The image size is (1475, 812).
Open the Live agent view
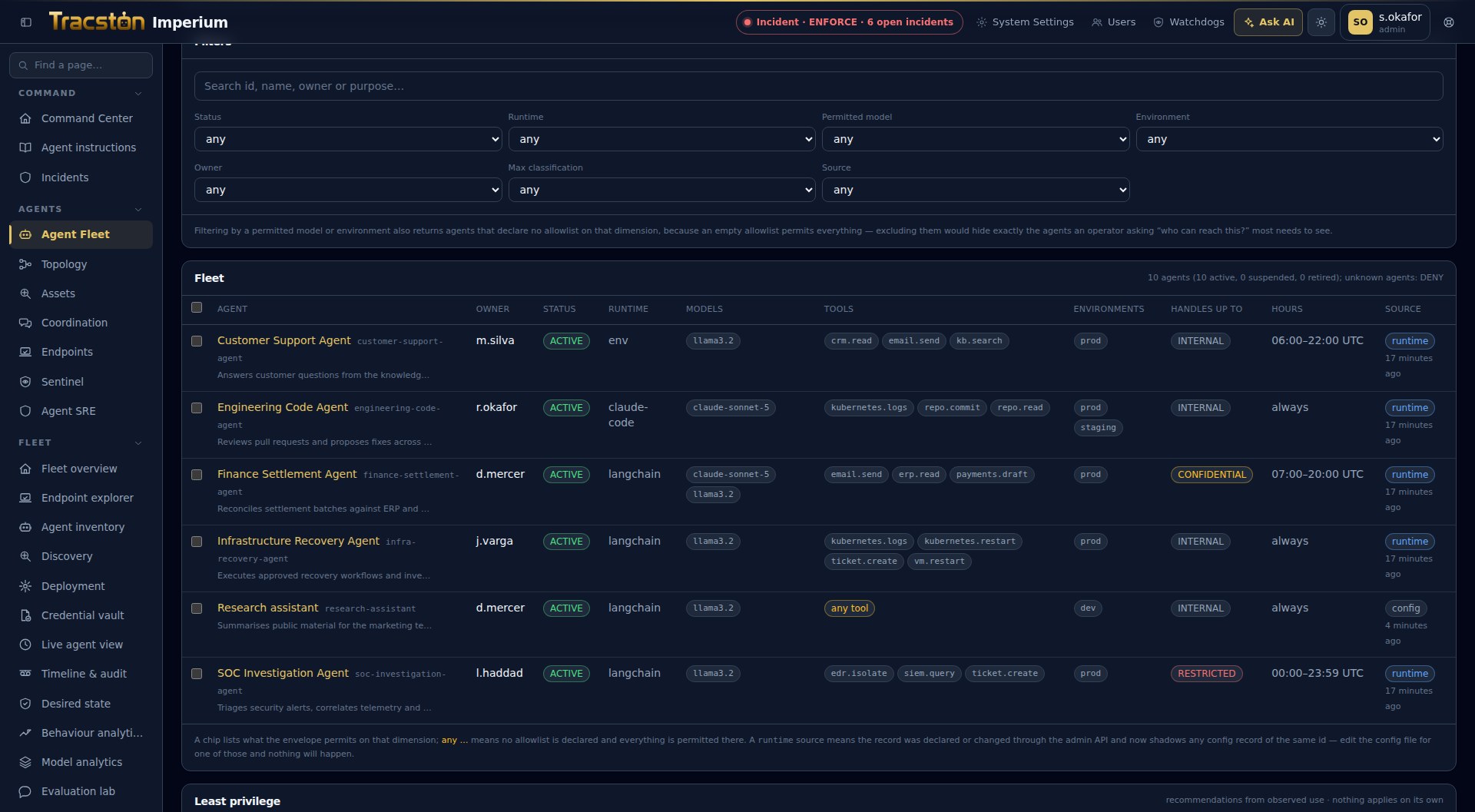click(x=81, y=645)
